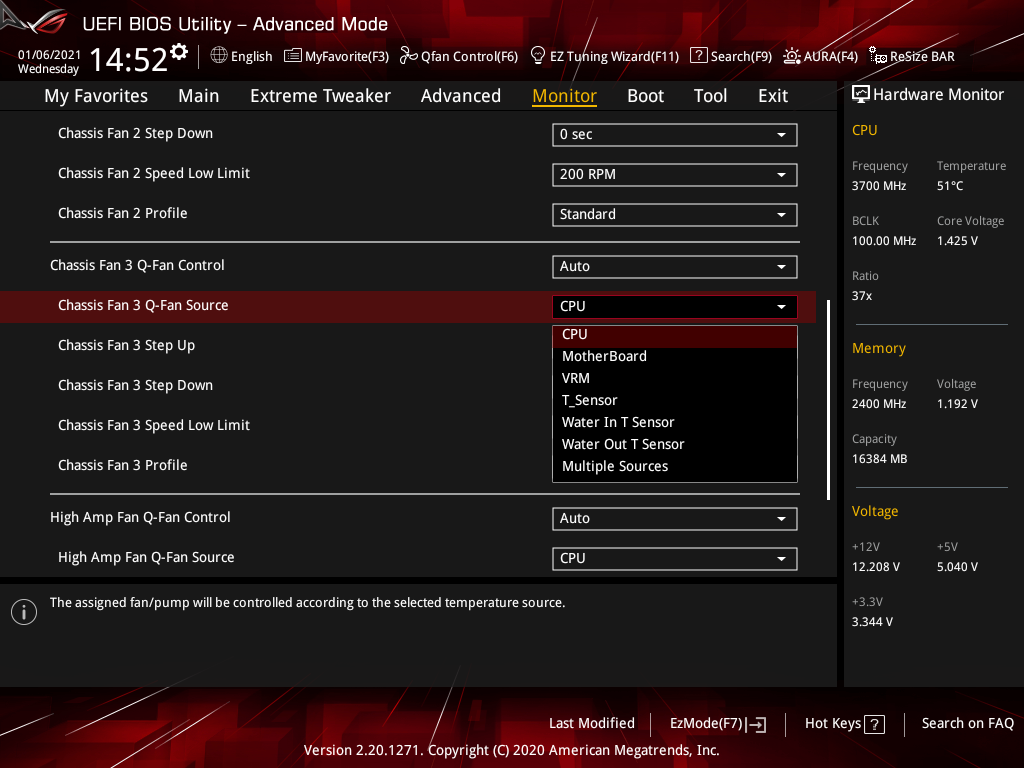The image size is (1024, 768).
Task: Select Chassis Fan 3 Step Up row
Action: (x=127, y=345)
